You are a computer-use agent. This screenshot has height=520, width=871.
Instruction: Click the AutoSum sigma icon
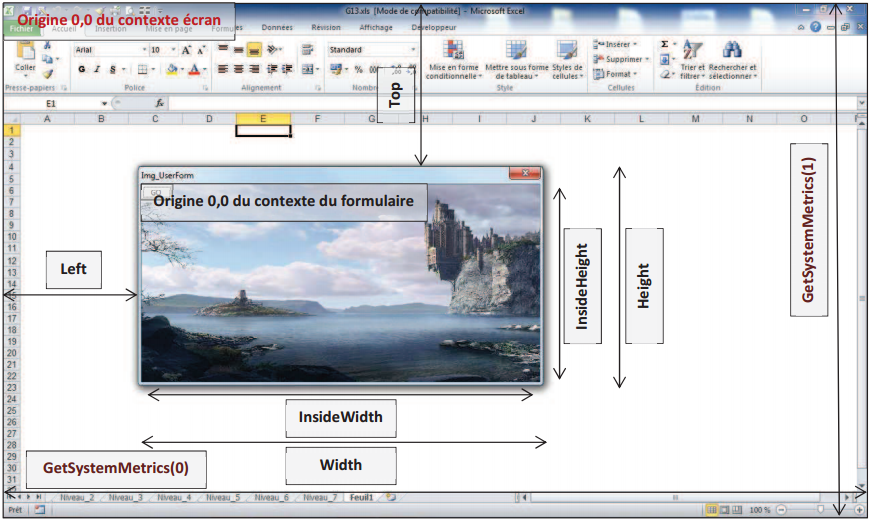click(x=665, y=45)
